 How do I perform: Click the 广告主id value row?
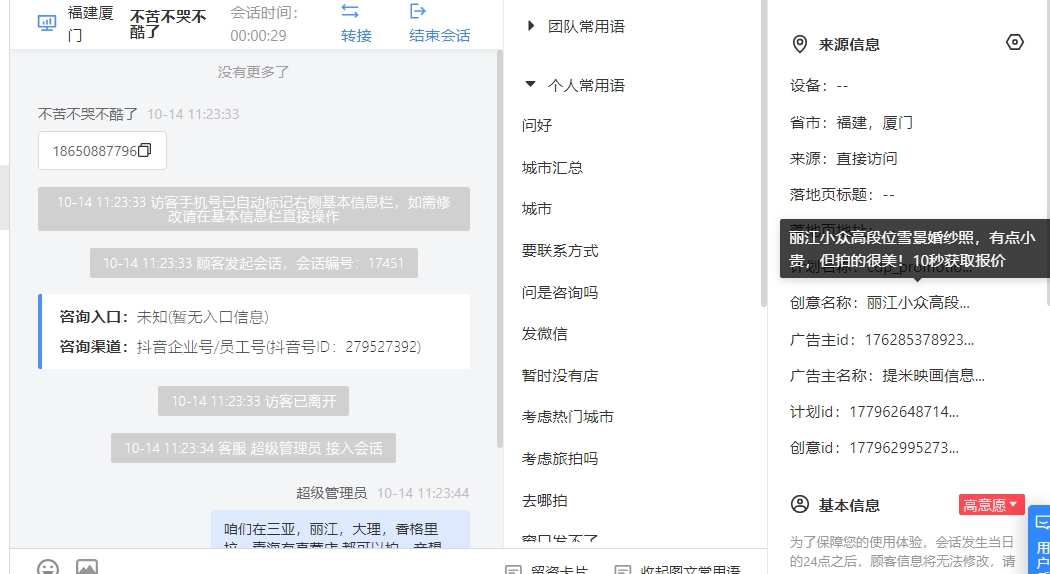(882, 340)
